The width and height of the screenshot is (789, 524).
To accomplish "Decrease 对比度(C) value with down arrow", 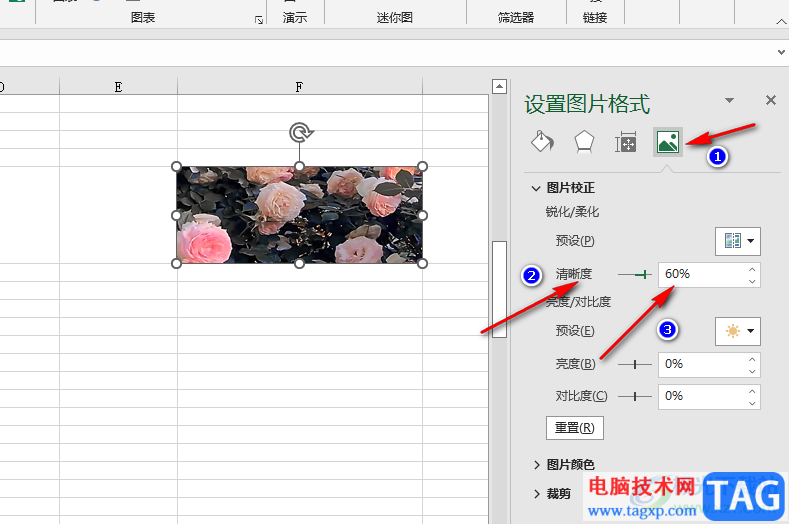I will click(x=752, y=403).
